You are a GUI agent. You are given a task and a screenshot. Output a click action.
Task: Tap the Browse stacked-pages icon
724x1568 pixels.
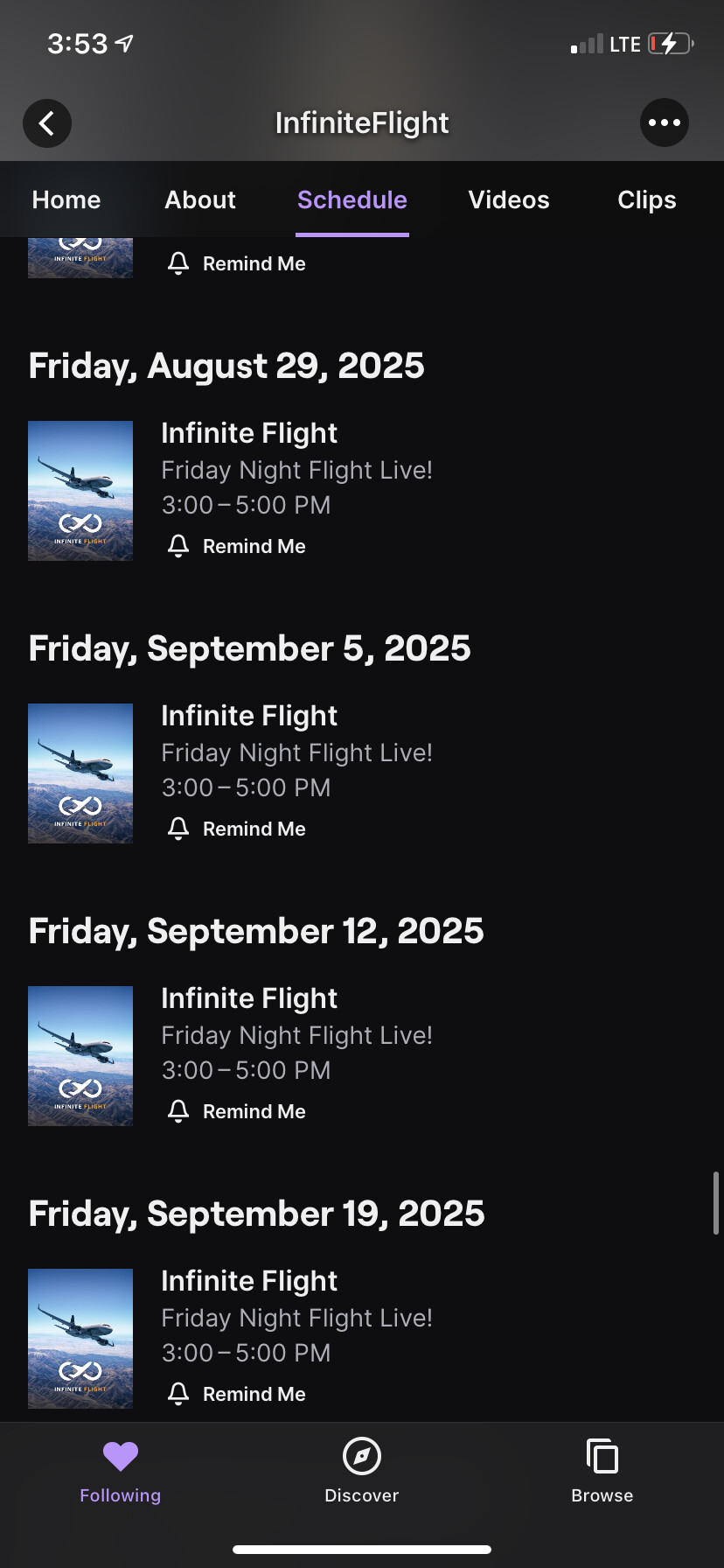pos(602,1458)
